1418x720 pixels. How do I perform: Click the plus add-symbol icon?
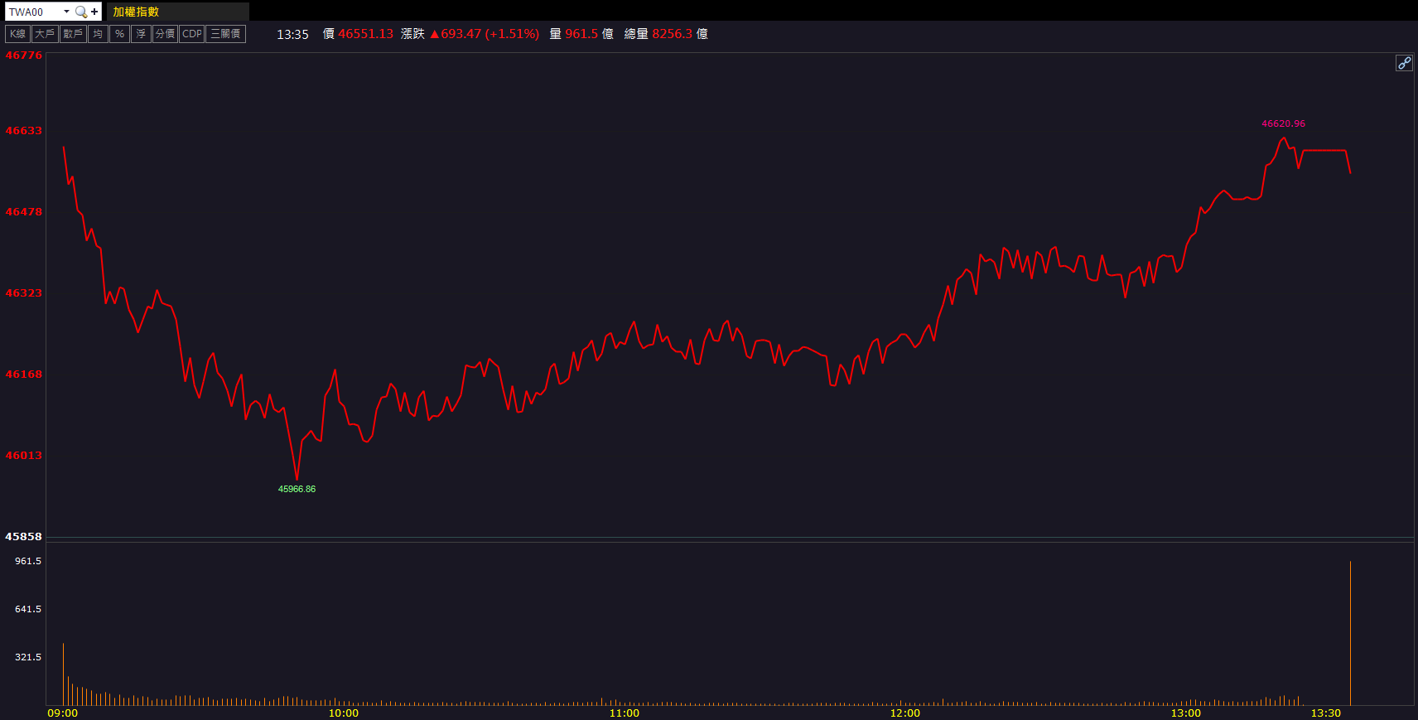(x=95, y=12)
